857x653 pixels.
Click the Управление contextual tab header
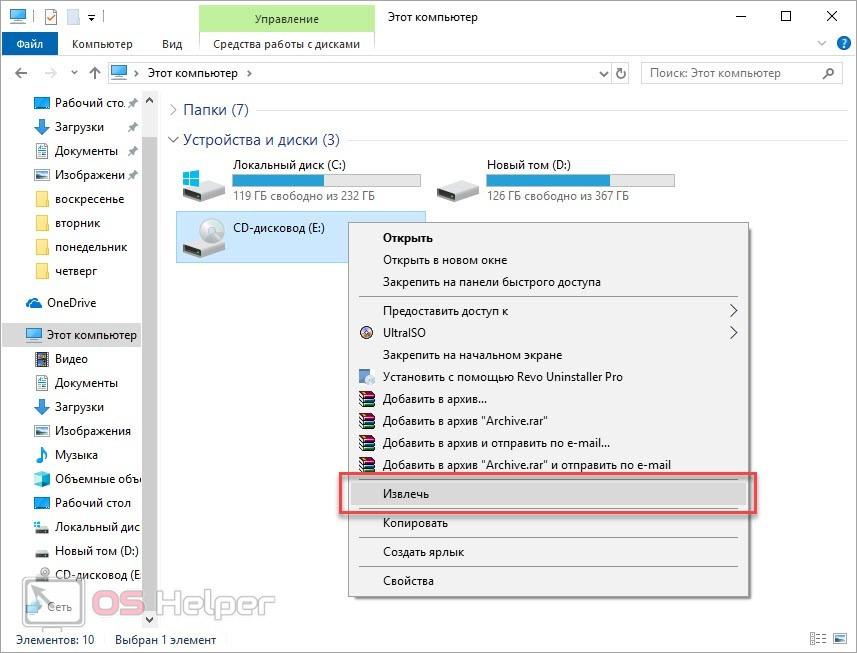pos(286,19)
